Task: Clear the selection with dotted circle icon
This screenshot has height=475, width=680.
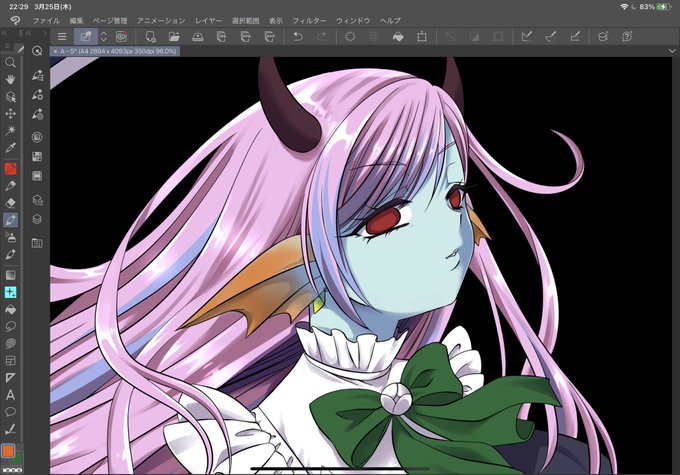Action: (x=350, y=36)
